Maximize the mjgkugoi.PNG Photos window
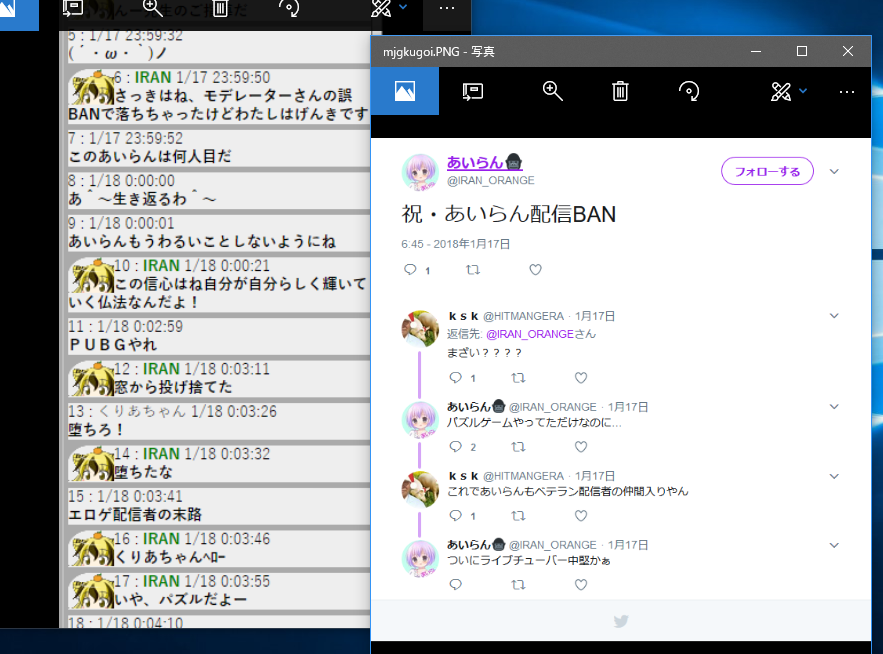Viewport: 883px width, 654px height. click(x=801, y=51)
